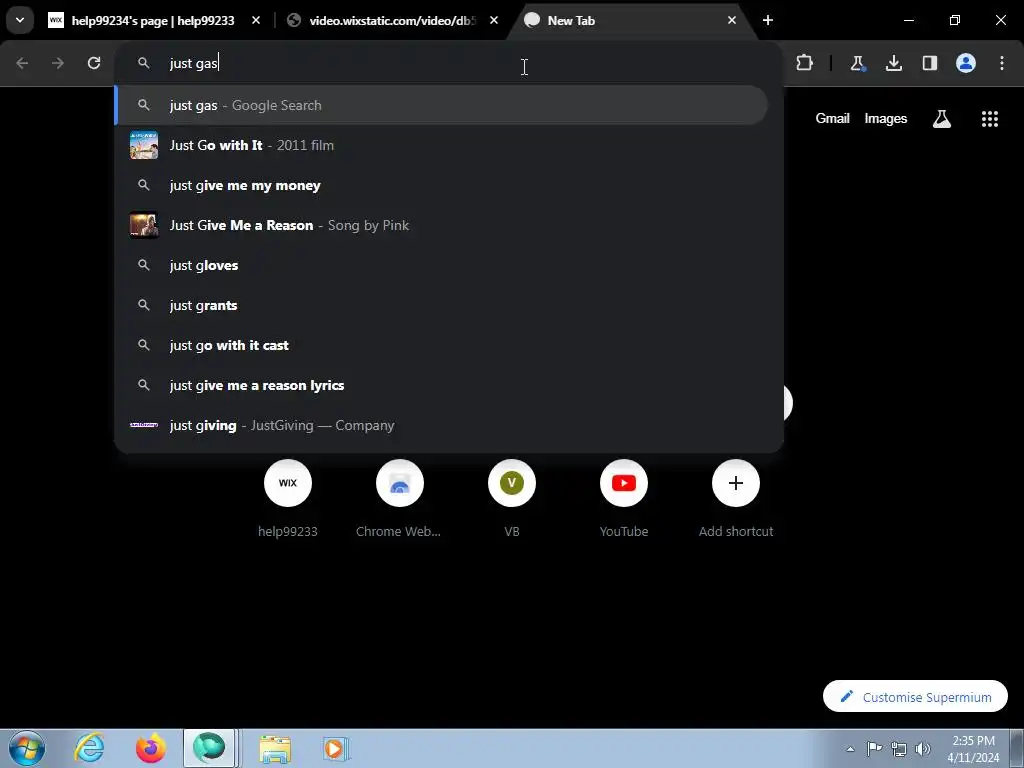Select 'just give me my money' suggestion
The image size is (1024, 768).
click(x=441, y=185)
